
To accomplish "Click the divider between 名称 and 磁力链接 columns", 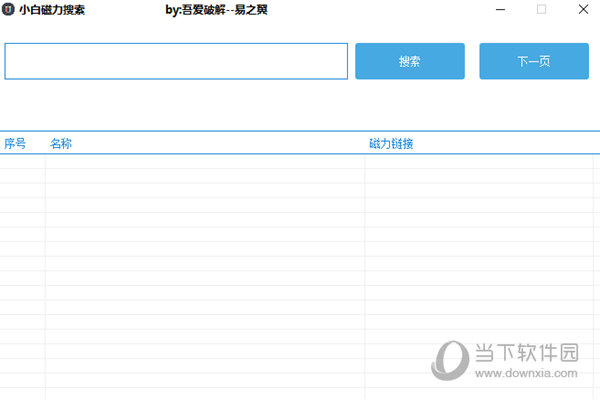I will (x=364, y=143).
